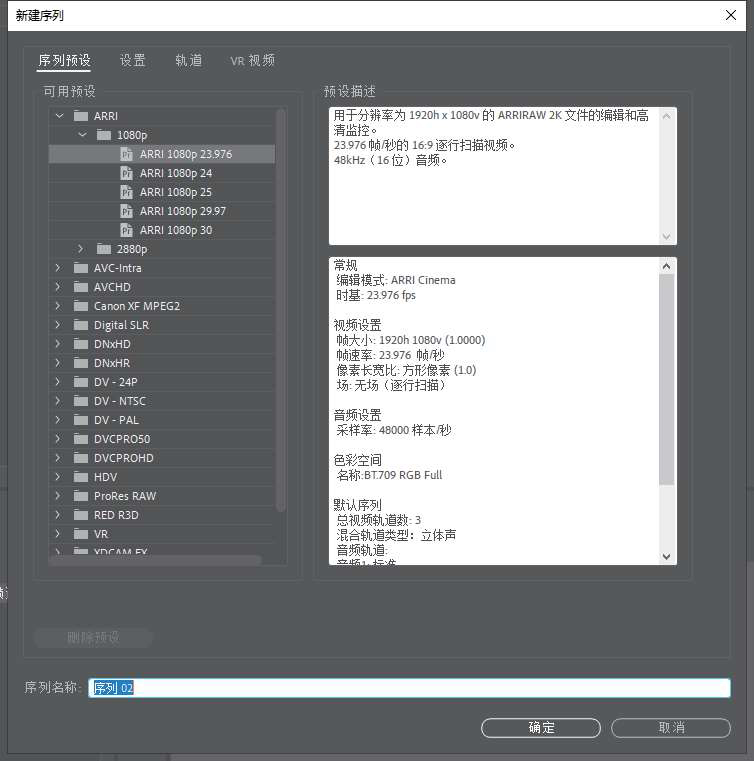
Task: Click the DV - 24P folder icon
Action: point(81,382)
